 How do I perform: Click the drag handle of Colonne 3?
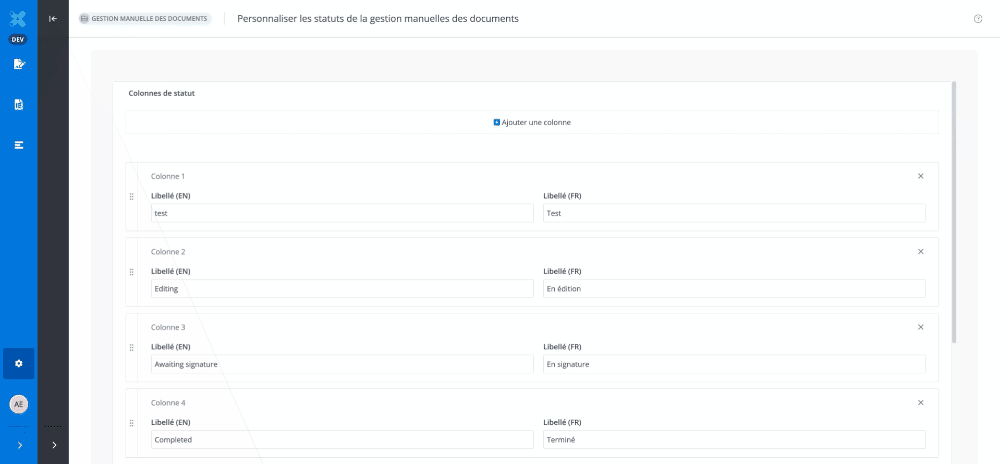[131, 347]
